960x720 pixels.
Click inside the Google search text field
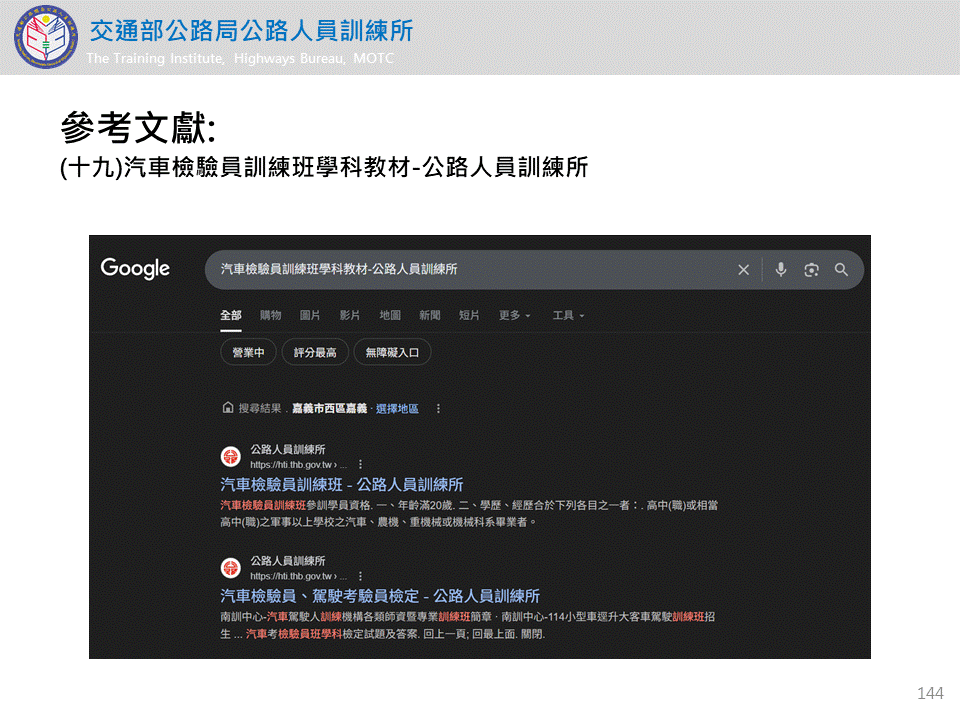[470, 270]
